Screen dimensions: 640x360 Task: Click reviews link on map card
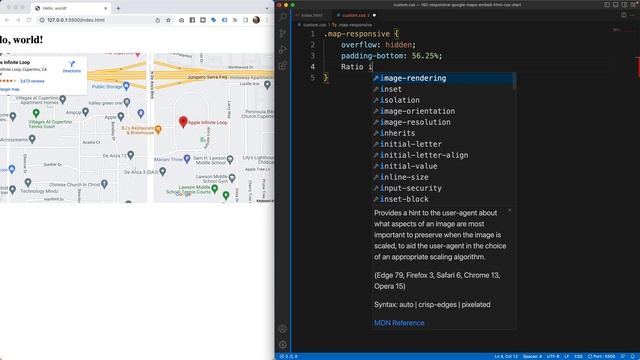32,81
